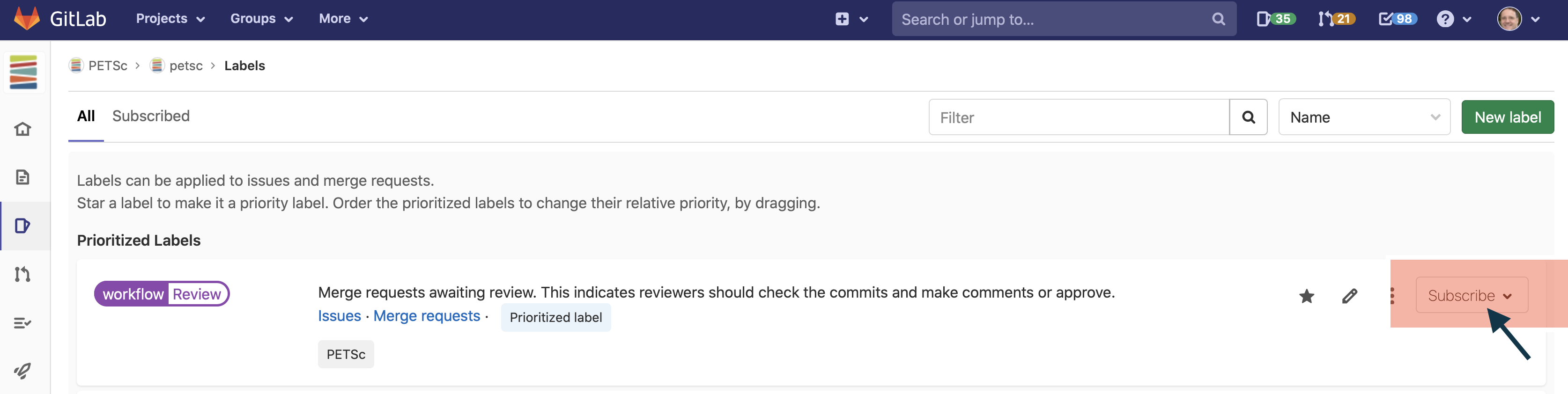Click the Prioritized Labels heading
This screenshot has width=1568, height=394.
(139, 240)
